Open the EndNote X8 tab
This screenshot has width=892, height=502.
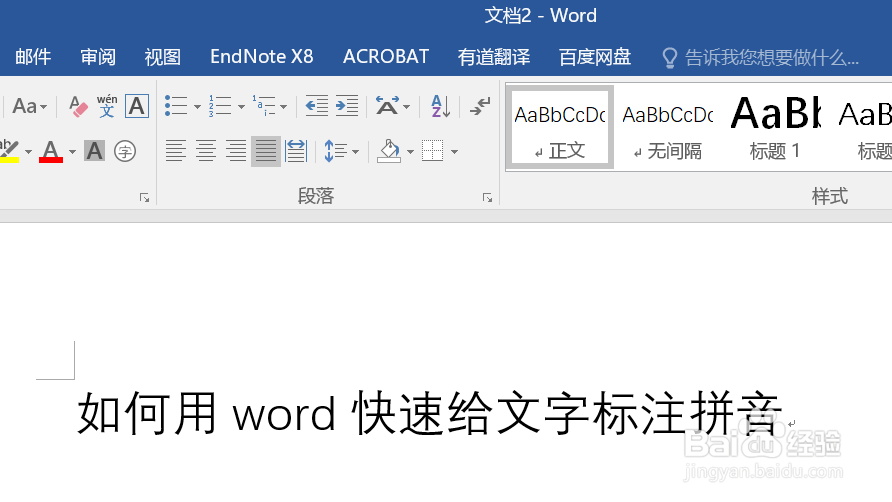click(262, 57)
